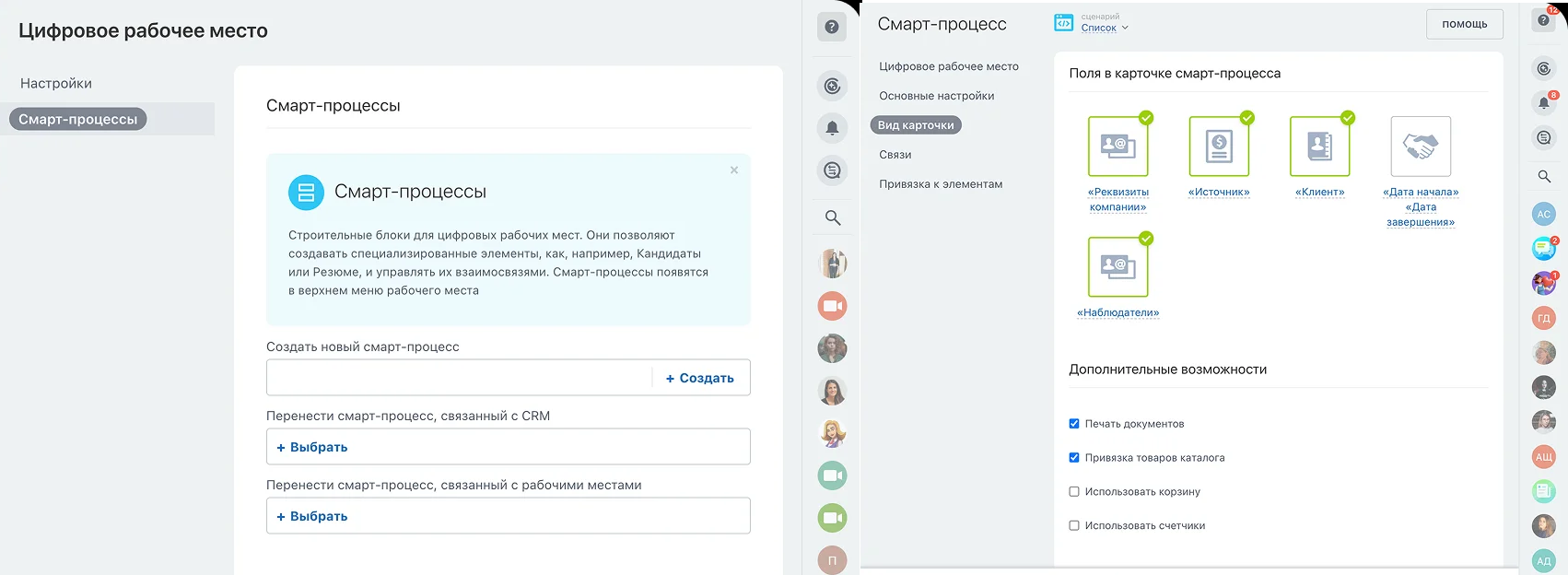The width and height of the screenshot is (1568, 575).
Task: Uncheck «Печать документов» checkbox
Action: (1074, 424)
